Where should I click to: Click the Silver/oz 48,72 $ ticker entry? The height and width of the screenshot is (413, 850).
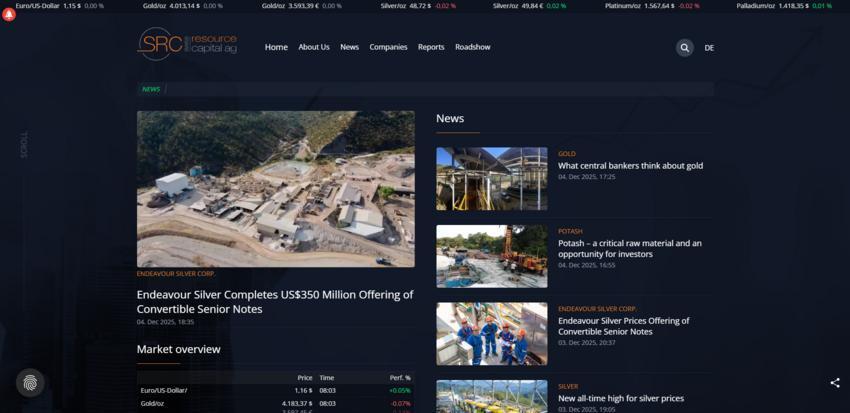click(418, 6)
